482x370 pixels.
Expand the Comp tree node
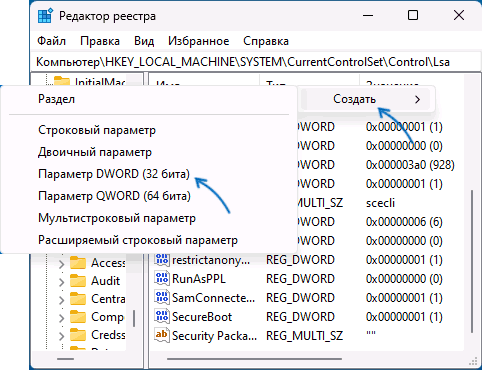tap(62, 318)
